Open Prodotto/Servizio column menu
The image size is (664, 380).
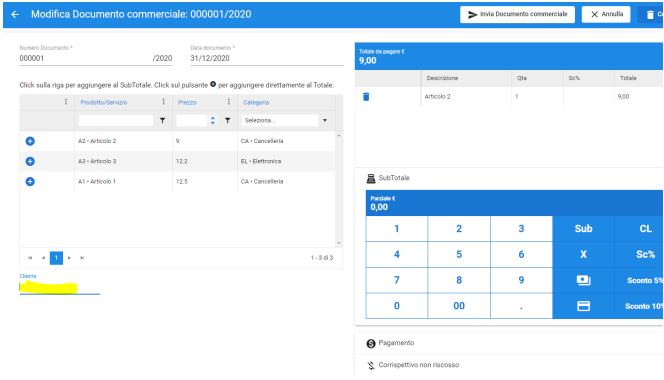coord(163,102)
